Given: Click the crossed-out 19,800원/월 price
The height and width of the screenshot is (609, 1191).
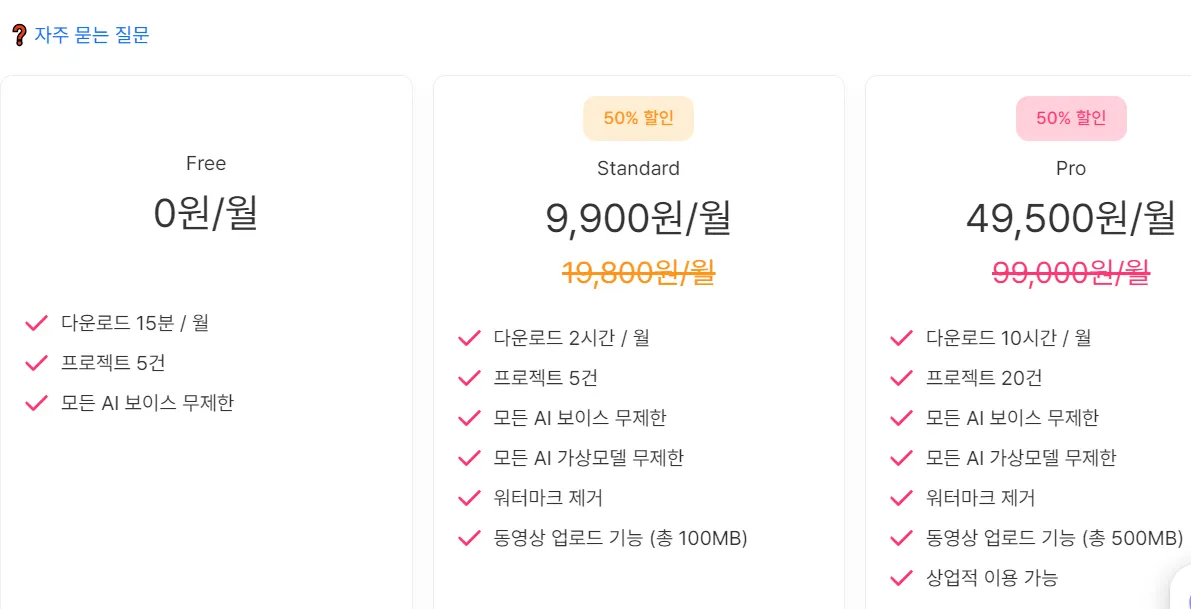Looking at the screenshot, I should point(638,272).
